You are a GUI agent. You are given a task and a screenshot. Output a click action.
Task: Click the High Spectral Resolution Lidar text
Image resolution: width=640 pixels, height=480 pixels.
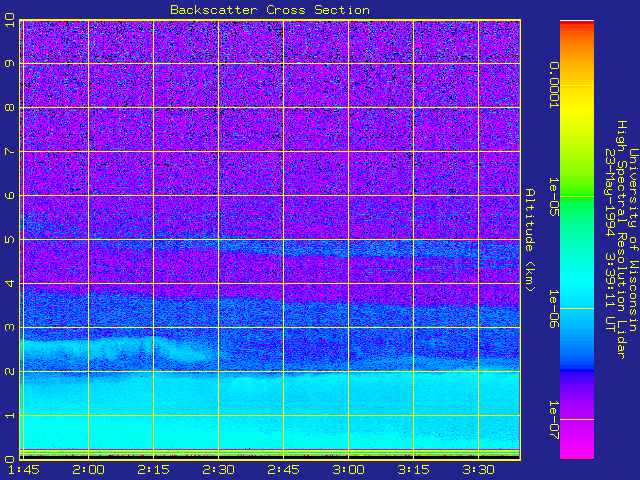[621, 240]
